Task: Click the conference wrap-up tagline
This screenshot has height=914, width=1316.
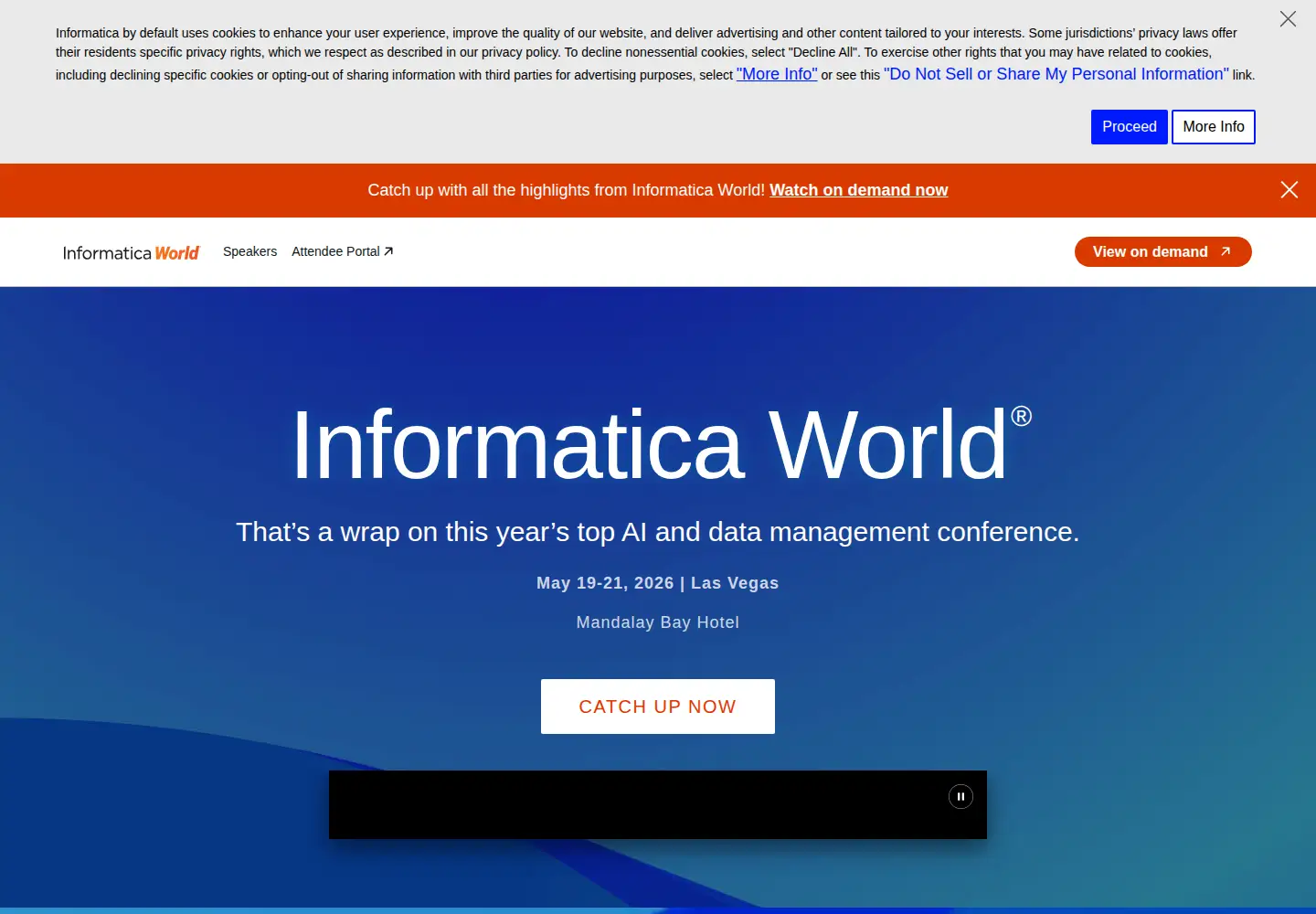Action: click(658, 532)
